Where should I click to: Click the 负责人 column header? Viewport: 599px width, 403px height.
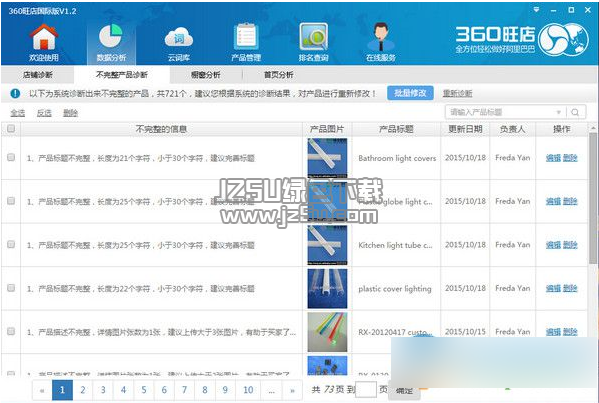(513, 129)
